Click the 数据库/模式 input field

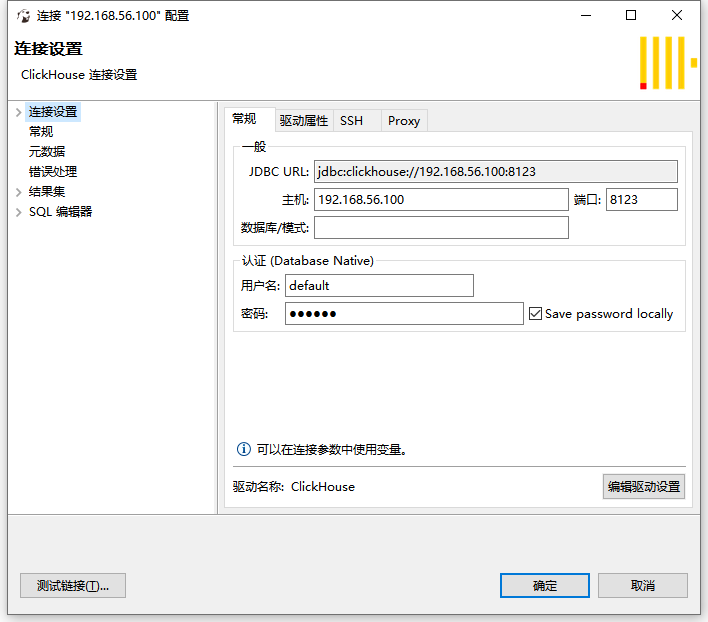point(441,227)
